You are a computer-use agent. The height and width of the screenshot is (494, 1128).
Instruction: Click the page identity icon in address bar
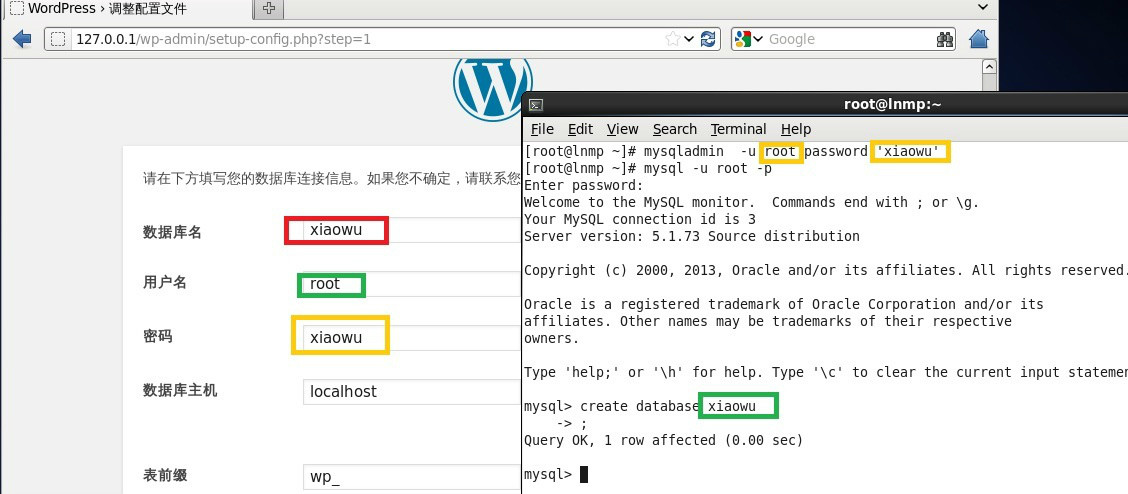(x=58, y=39)
